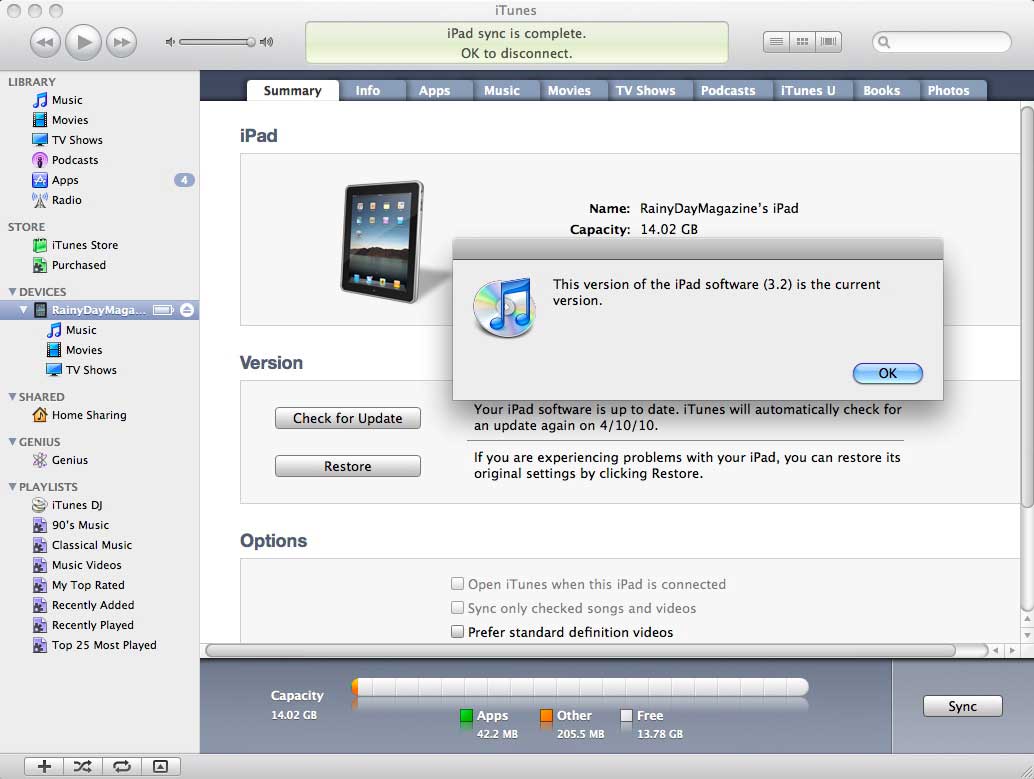Toggle shuffle mode
This screenshot has width=1034, height=779.
(82, 766)
